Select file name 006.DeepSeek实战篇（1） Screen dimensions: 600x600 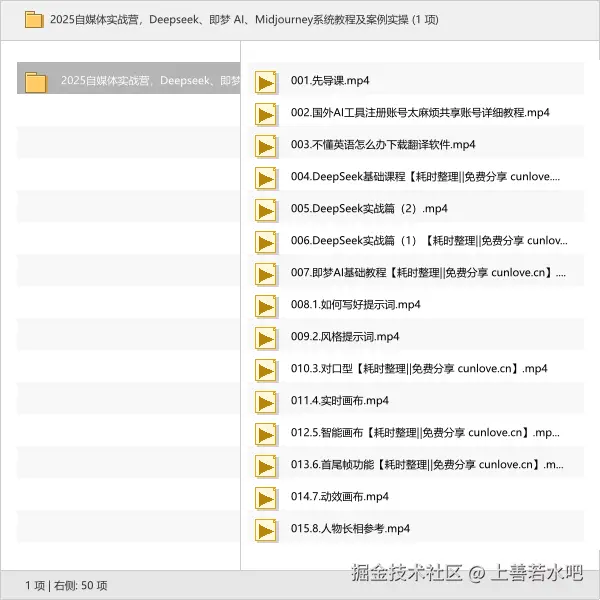coord(429,240)
